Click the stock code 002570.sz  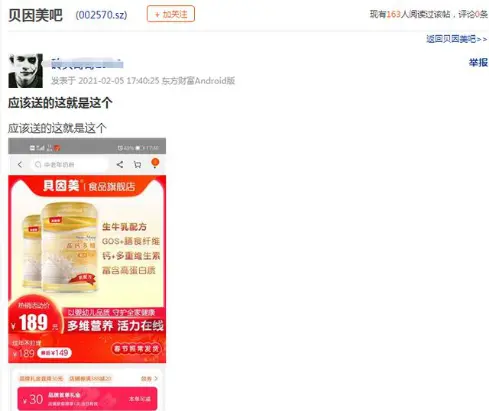coord(101,15)
